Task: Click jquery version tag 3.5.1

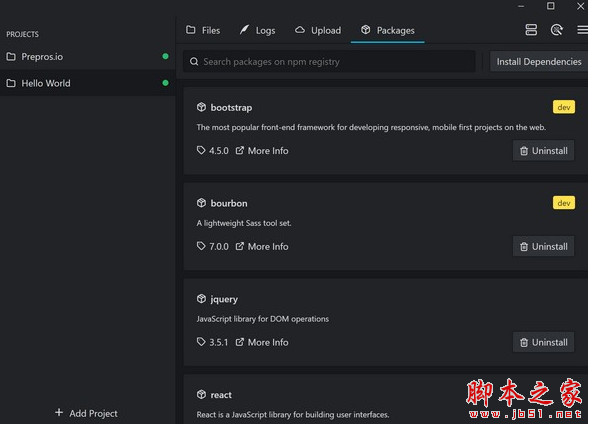Action: point(213,342)
